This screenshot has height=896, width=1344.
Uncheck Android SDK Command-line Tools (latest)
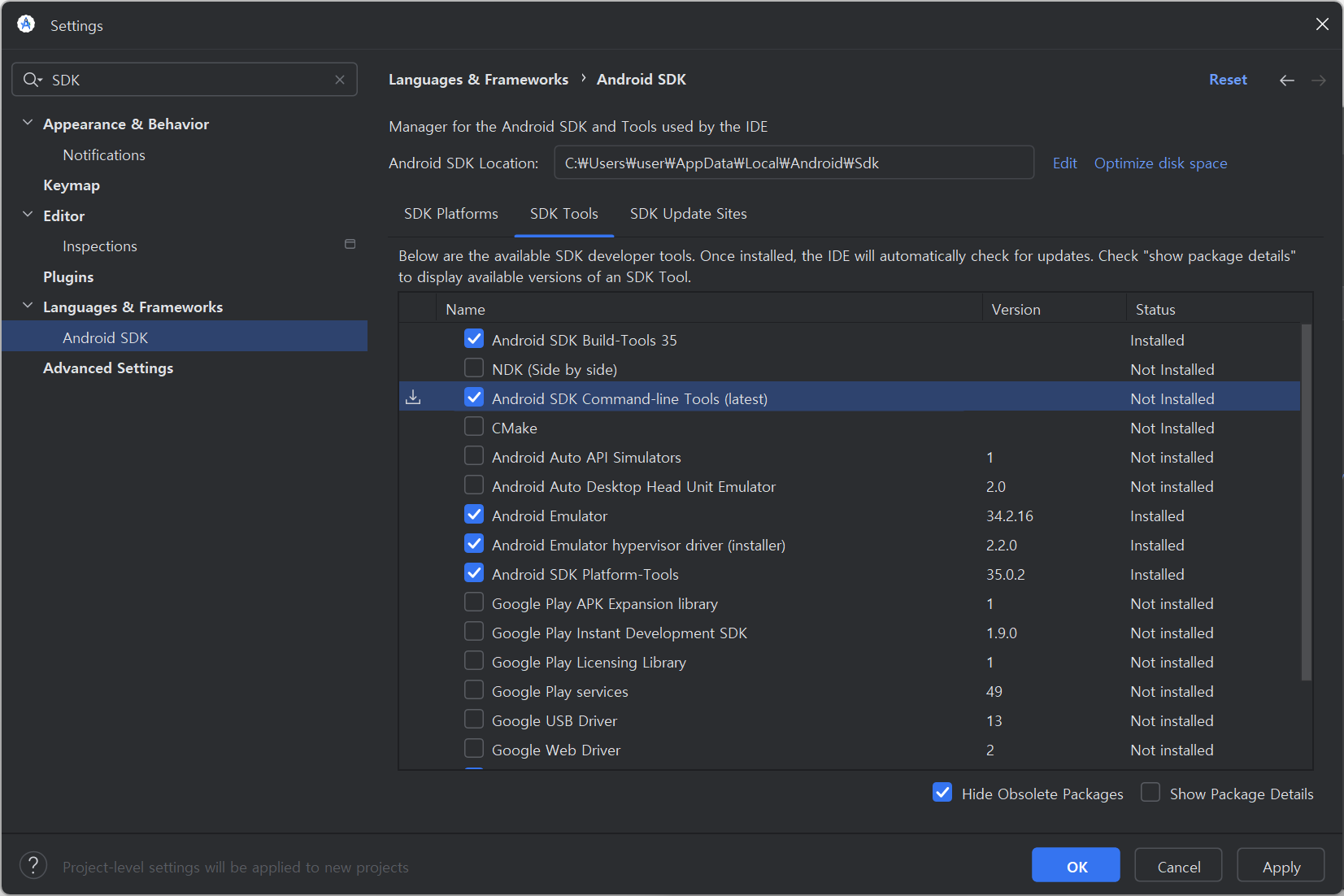coord(474,398)
